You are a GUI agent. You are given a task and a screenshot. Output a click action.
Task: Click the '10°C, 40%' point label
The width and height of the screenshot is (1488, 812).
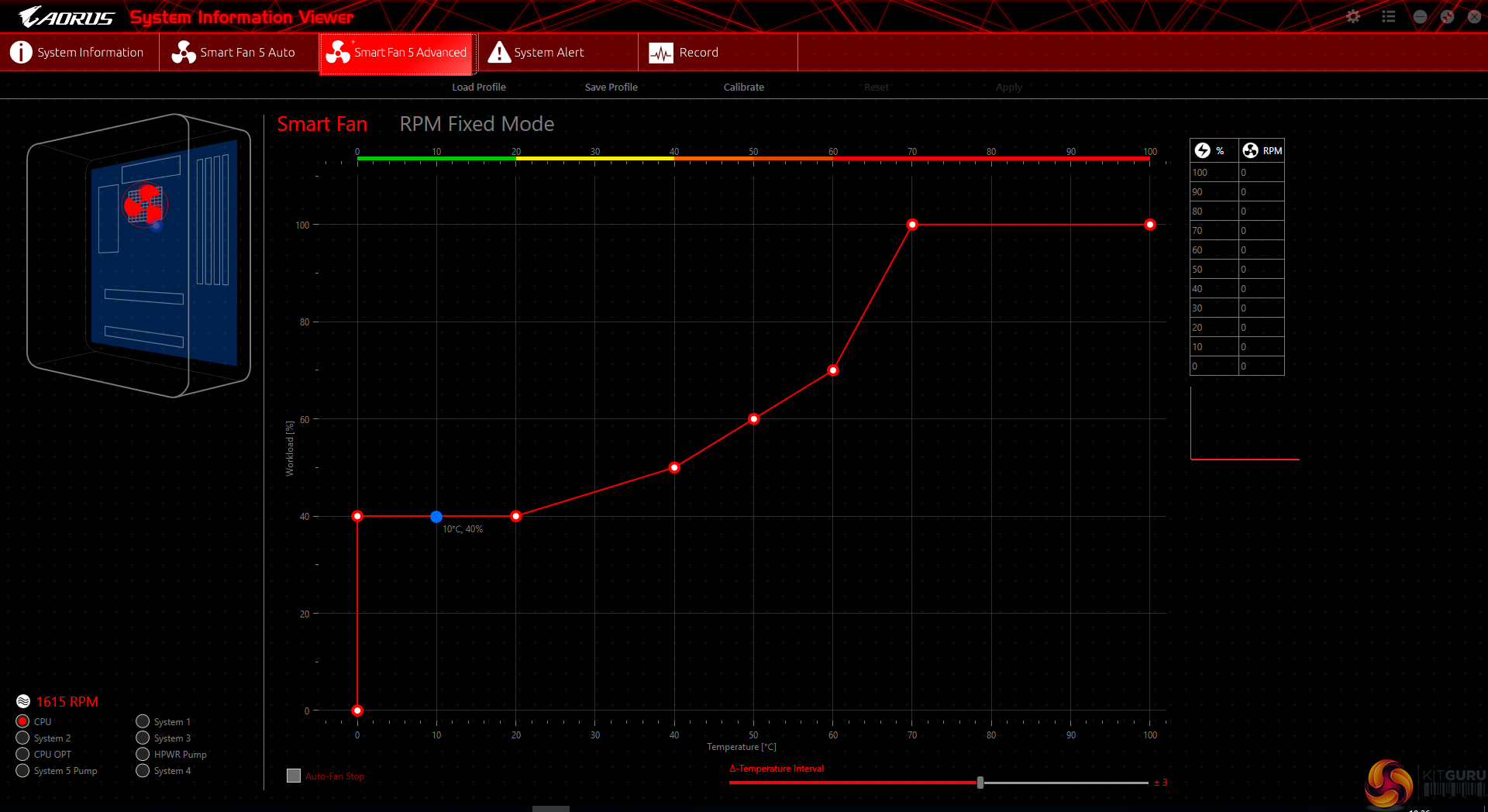463,529
